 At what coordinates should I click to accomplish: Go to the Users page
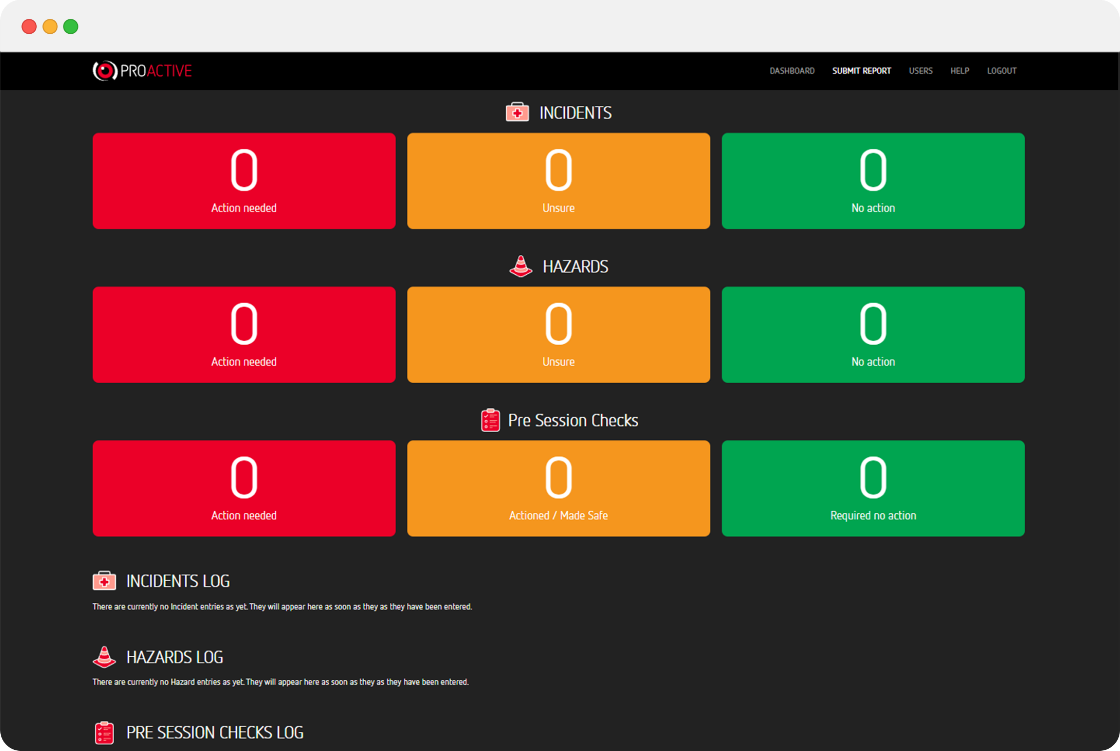(921, 71)
